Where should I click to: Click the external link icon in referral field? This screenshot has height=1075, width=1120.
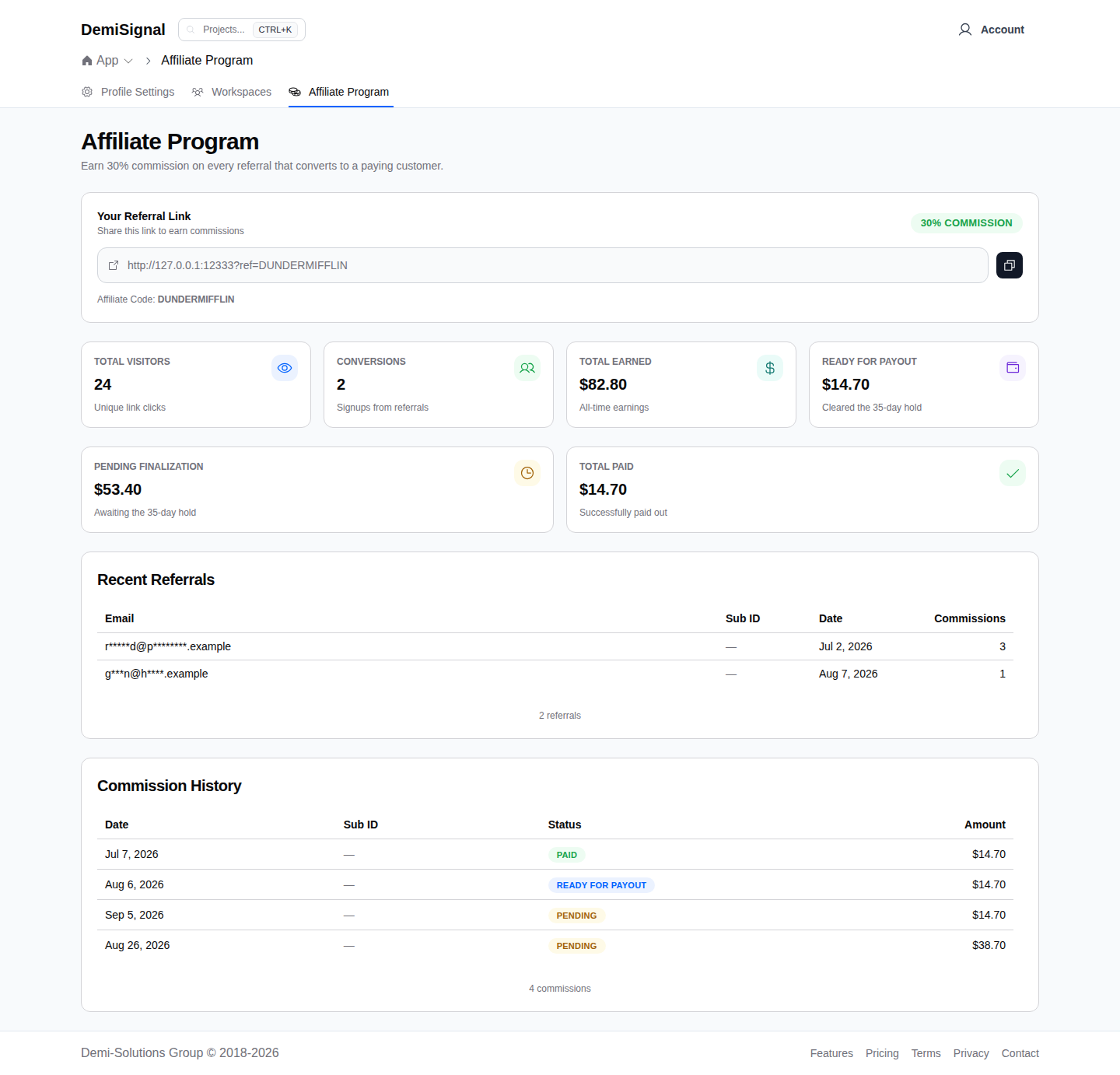point(114,265)
